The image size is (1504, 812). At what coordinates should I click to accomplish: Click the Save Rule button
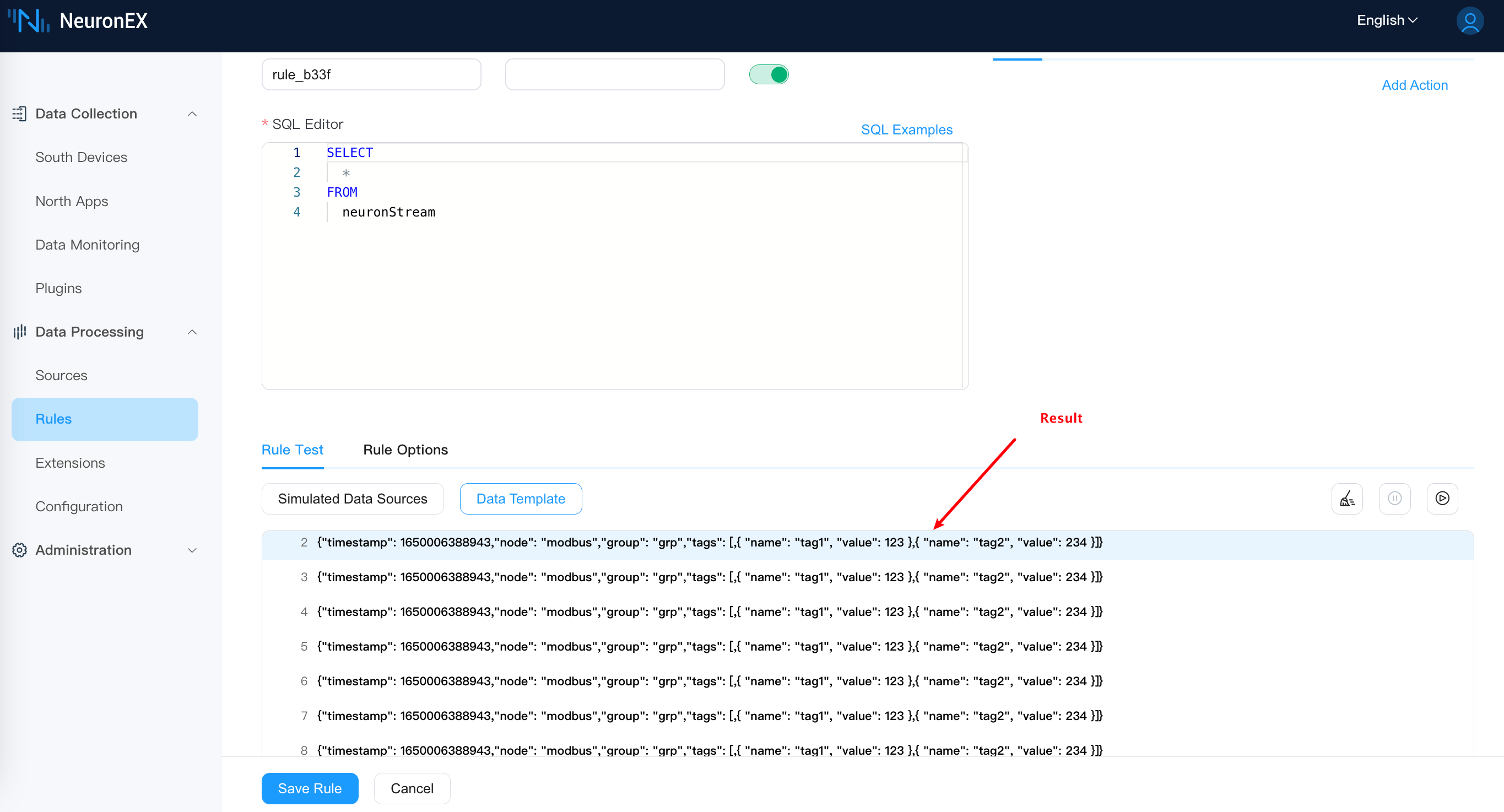tap(310, 788)
